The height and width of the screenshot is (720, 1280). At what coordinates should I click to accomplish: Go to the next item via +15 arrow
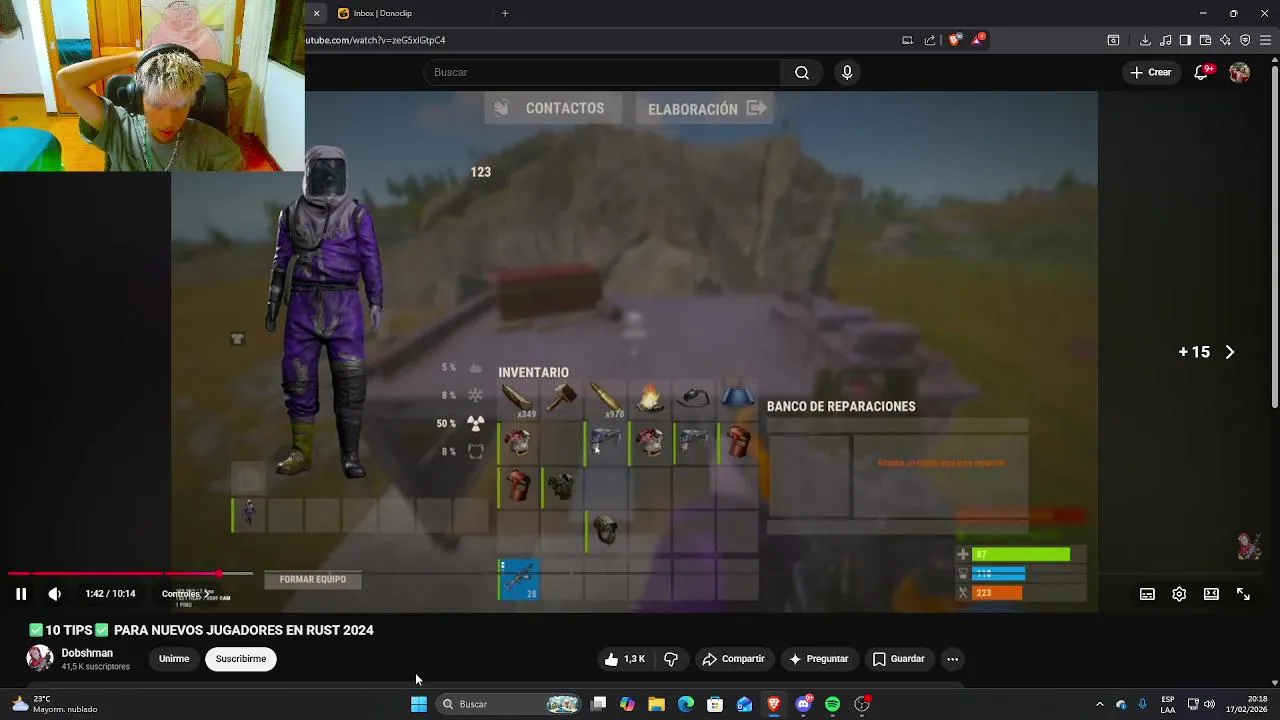[1230, 352]
